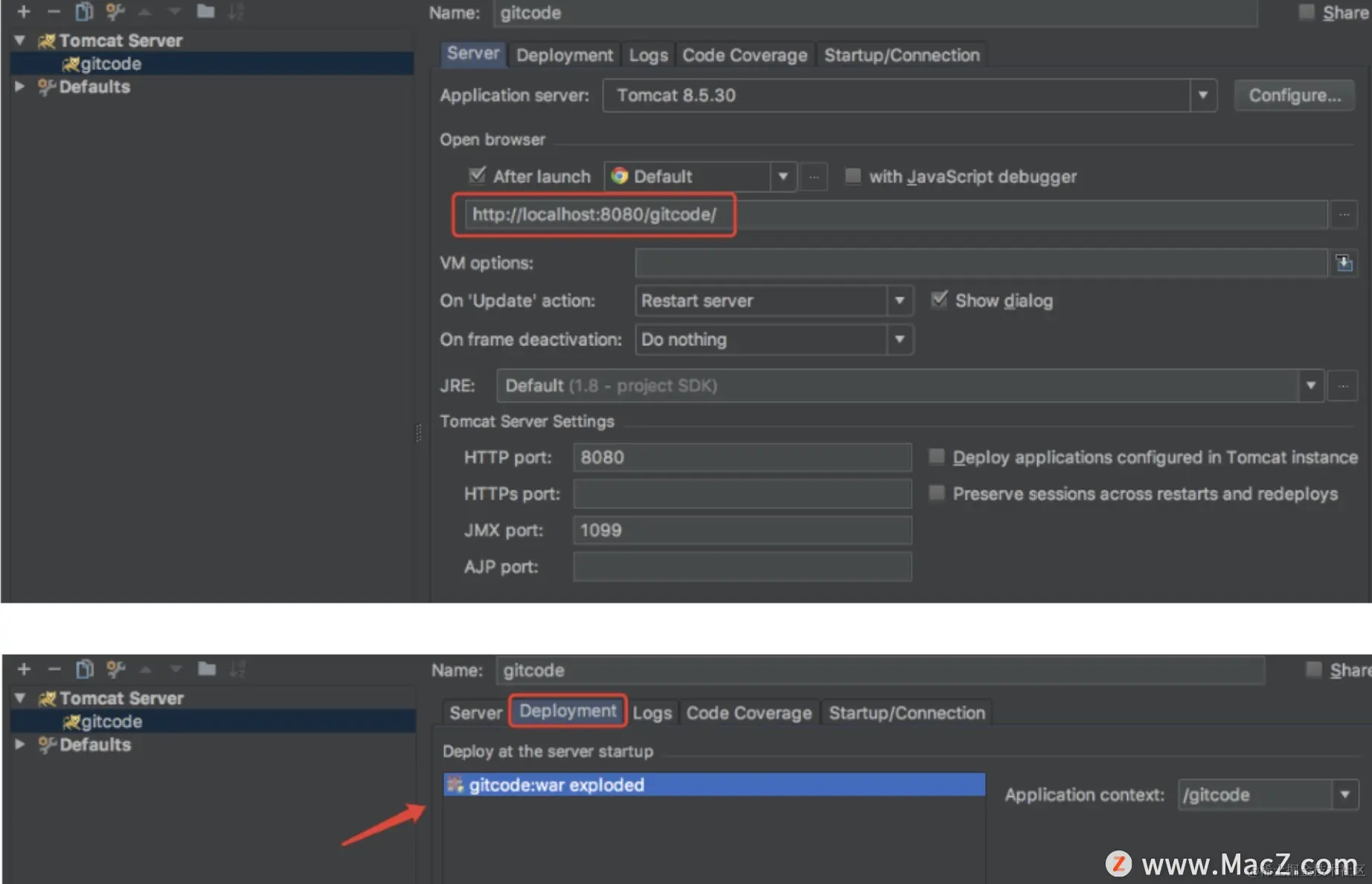The width and height of the screenshot is (1372, 884).
Task: Sort configurations icon in top dialog toolbar
Action: click(x=236, y=11)
